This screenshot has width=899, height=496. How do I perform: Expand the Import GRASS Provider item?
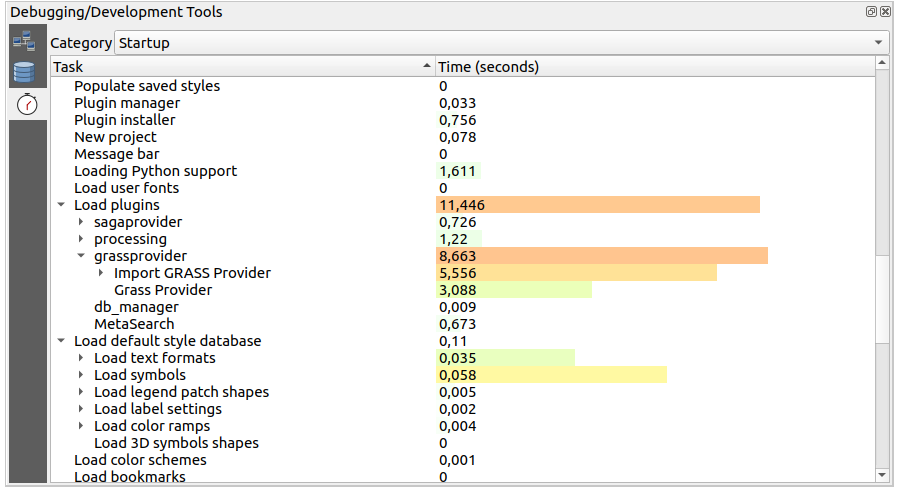[x=102, y=273]
